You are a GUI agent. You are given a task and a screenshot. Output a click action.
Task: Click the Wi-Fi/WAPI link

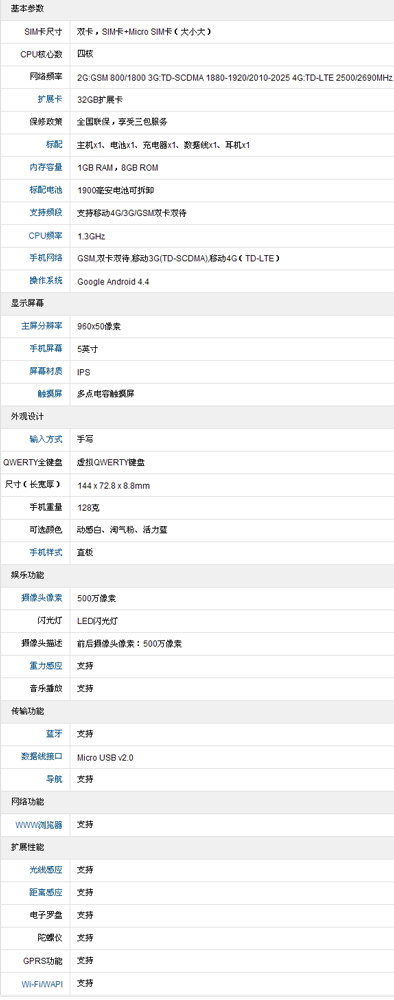tap(42, 983)
